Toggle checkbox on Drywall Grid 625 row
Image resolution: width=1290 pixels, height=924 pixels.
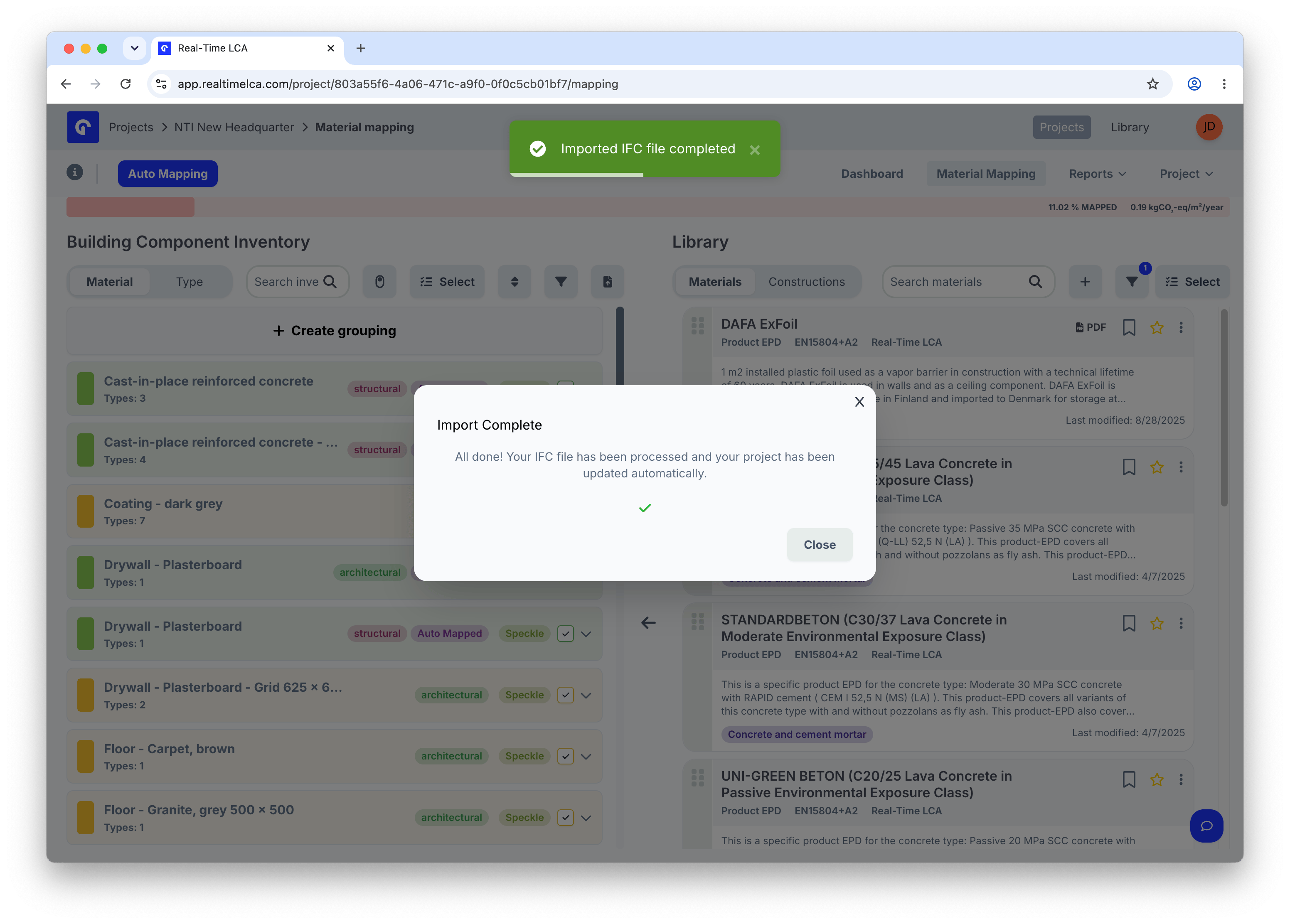tap(565, 695)
